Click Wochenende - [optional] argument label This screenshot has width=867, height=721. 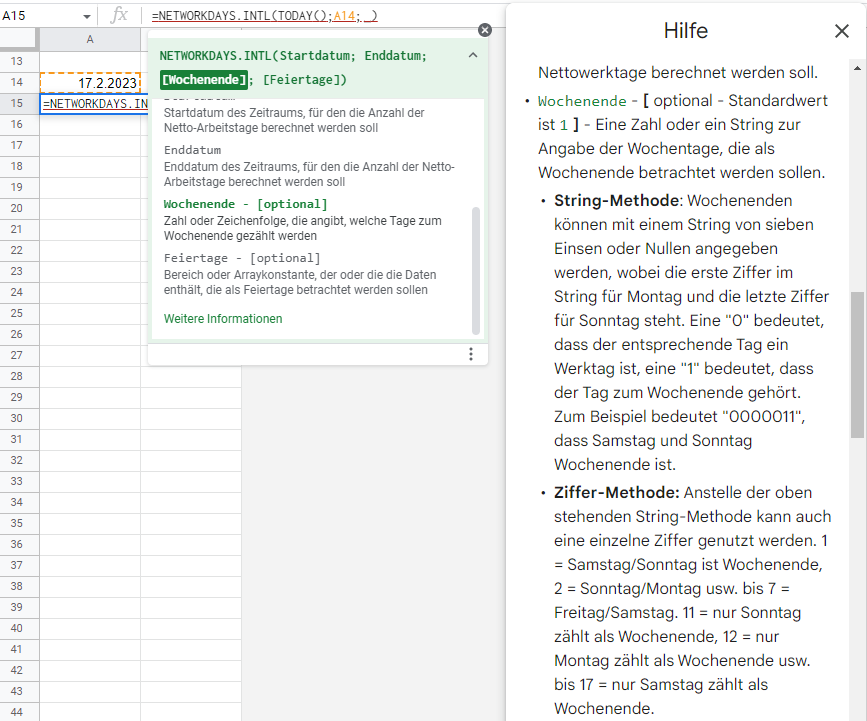point(246,204)
